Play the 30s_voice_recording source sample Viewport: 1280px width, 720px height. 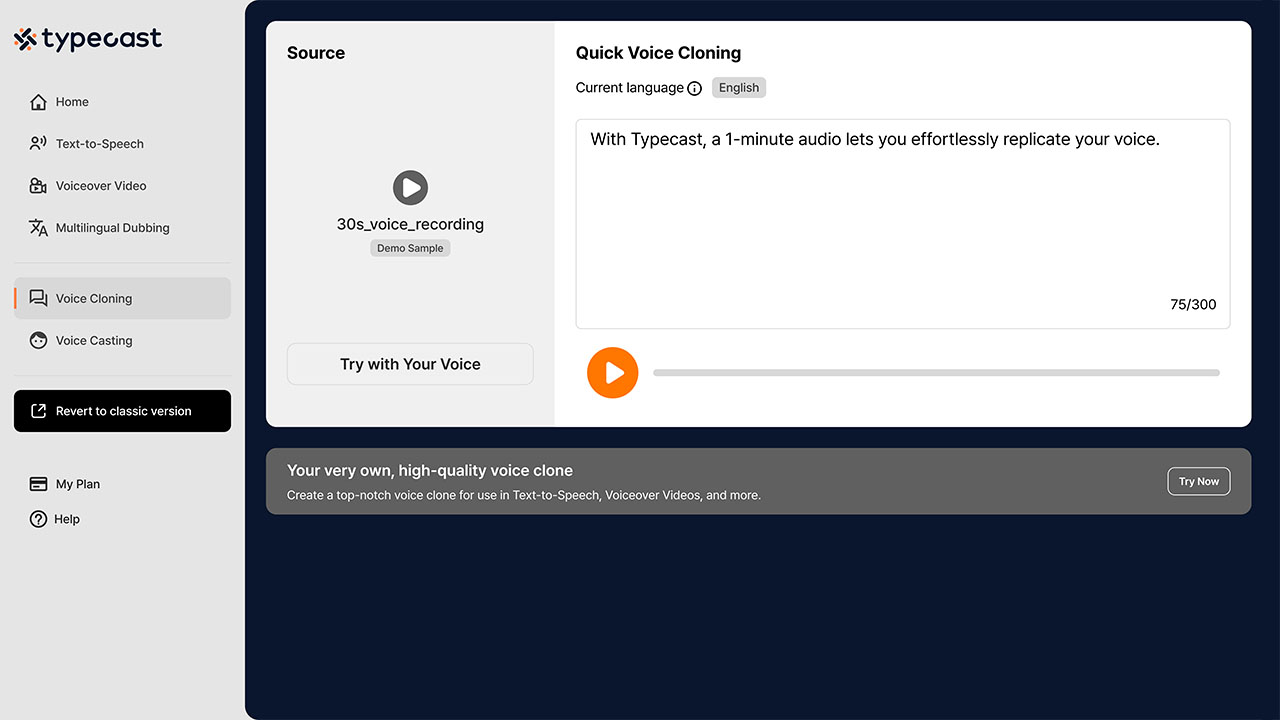410,187
